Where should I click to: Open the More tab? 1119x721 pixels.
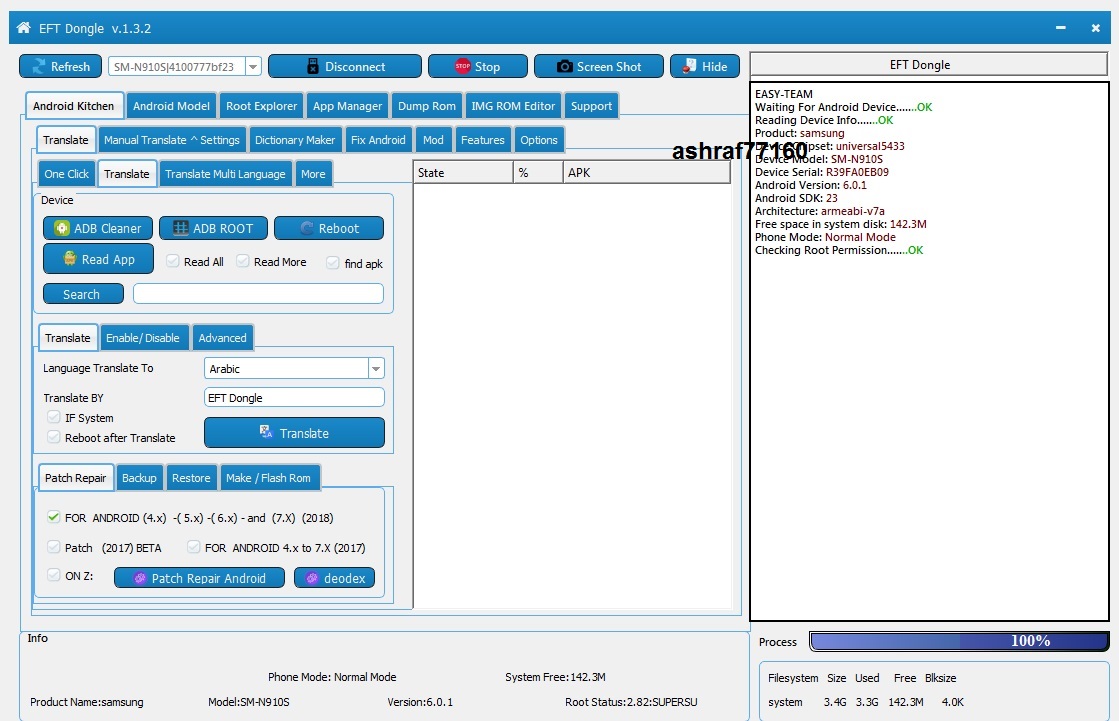tap(313, 173)
